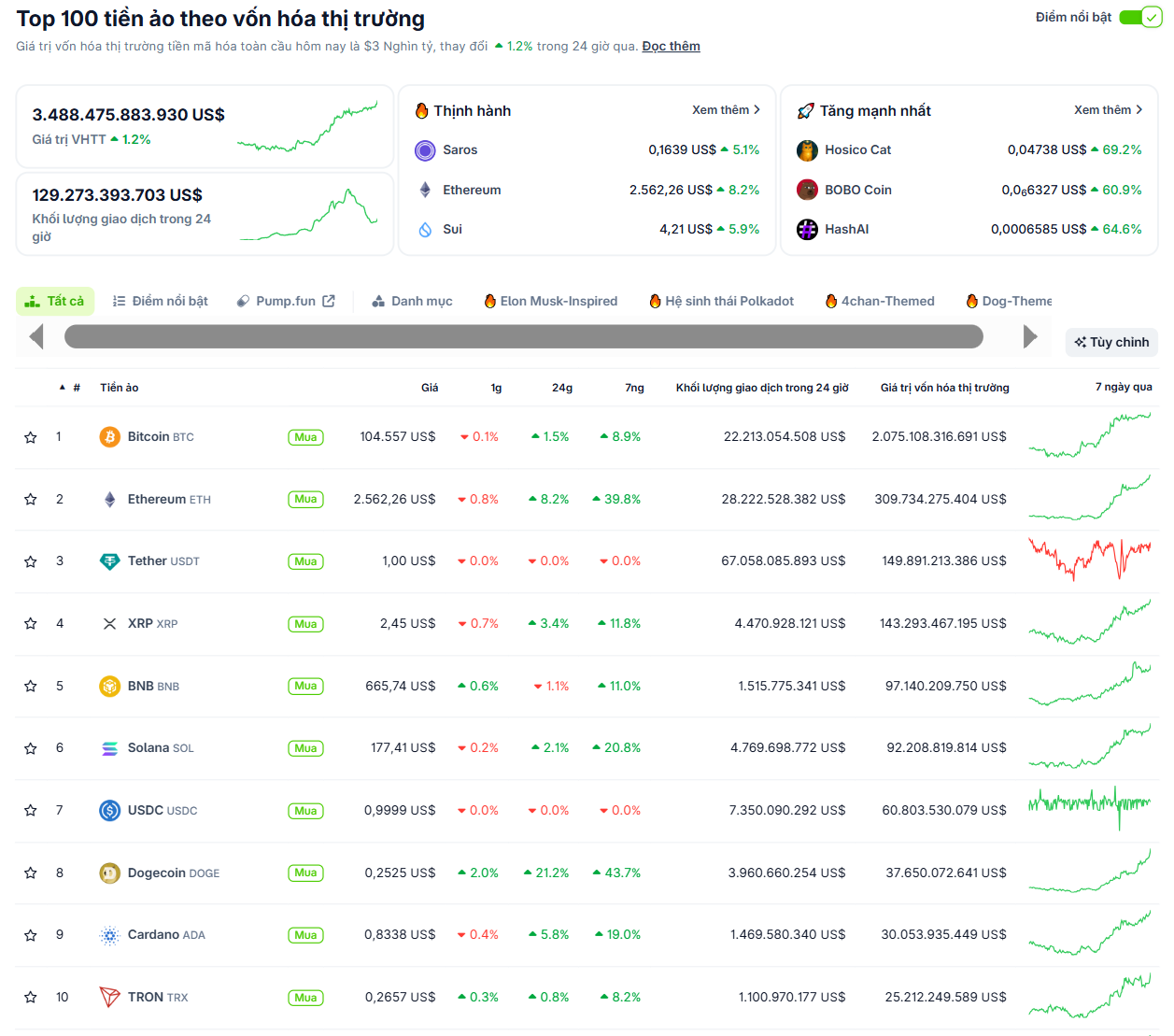Click the Mua button for Bitcoin

point(305,437)
